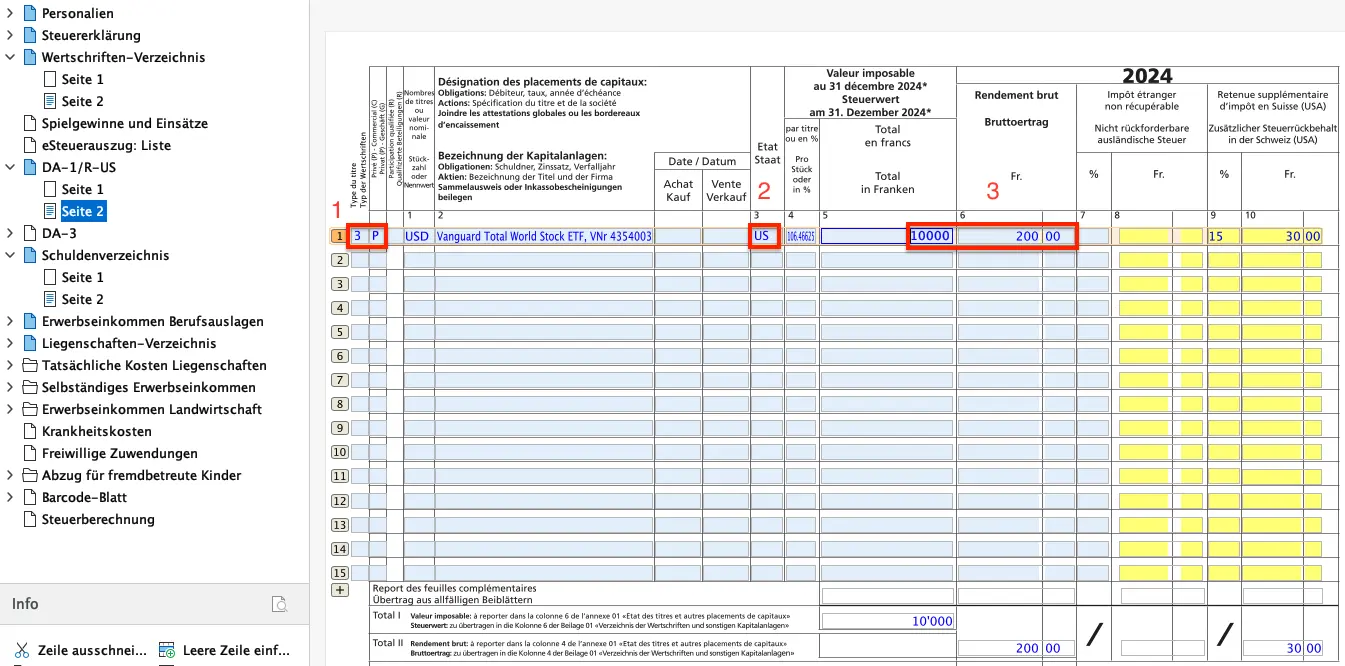Screen dimensions: 1345x666
Task: Select Spielgewinne und Einsätze in the tree
Action: pos(124,123)
